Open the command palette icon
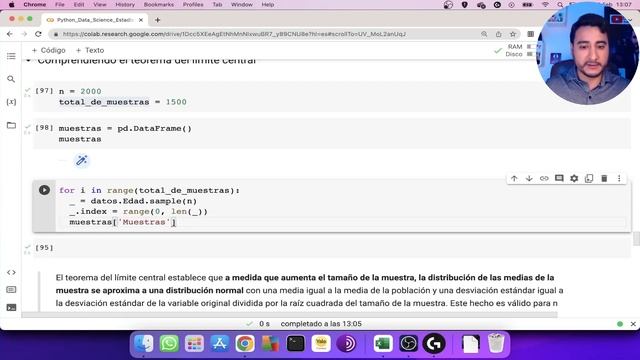640x360 pixels. (11, 290)
